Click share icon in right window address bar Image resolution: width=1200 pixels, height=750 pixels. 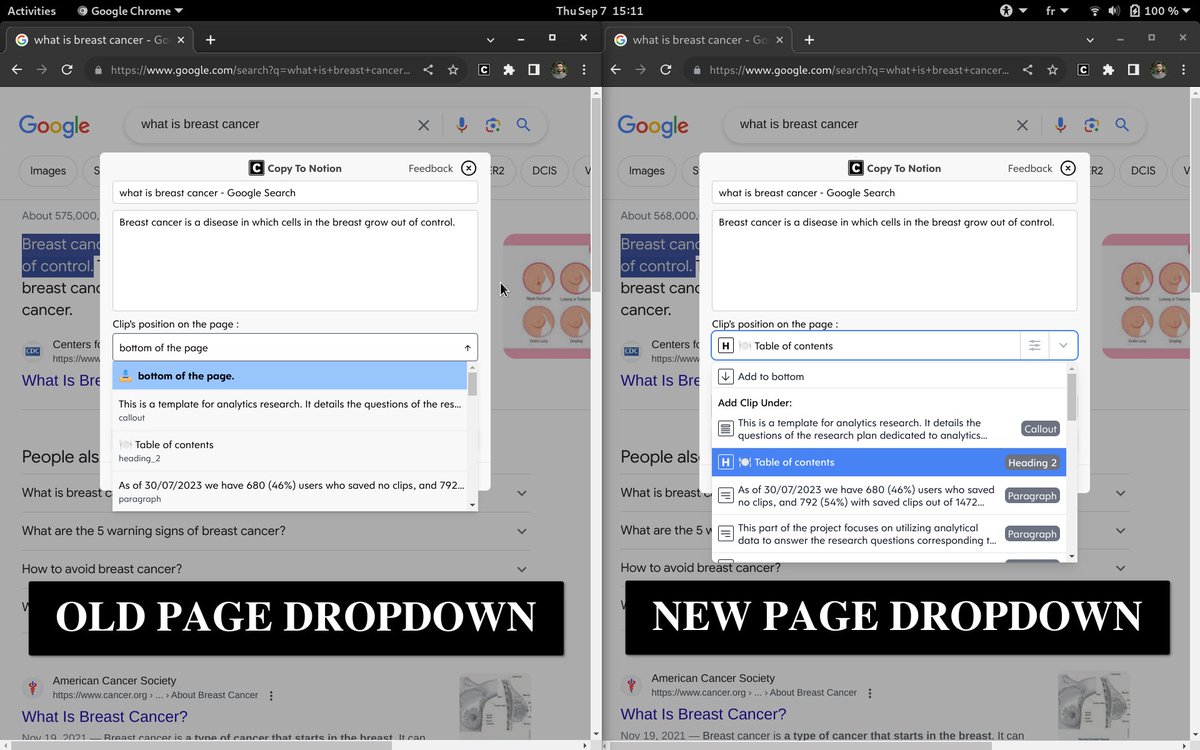tap(1027, 70)
